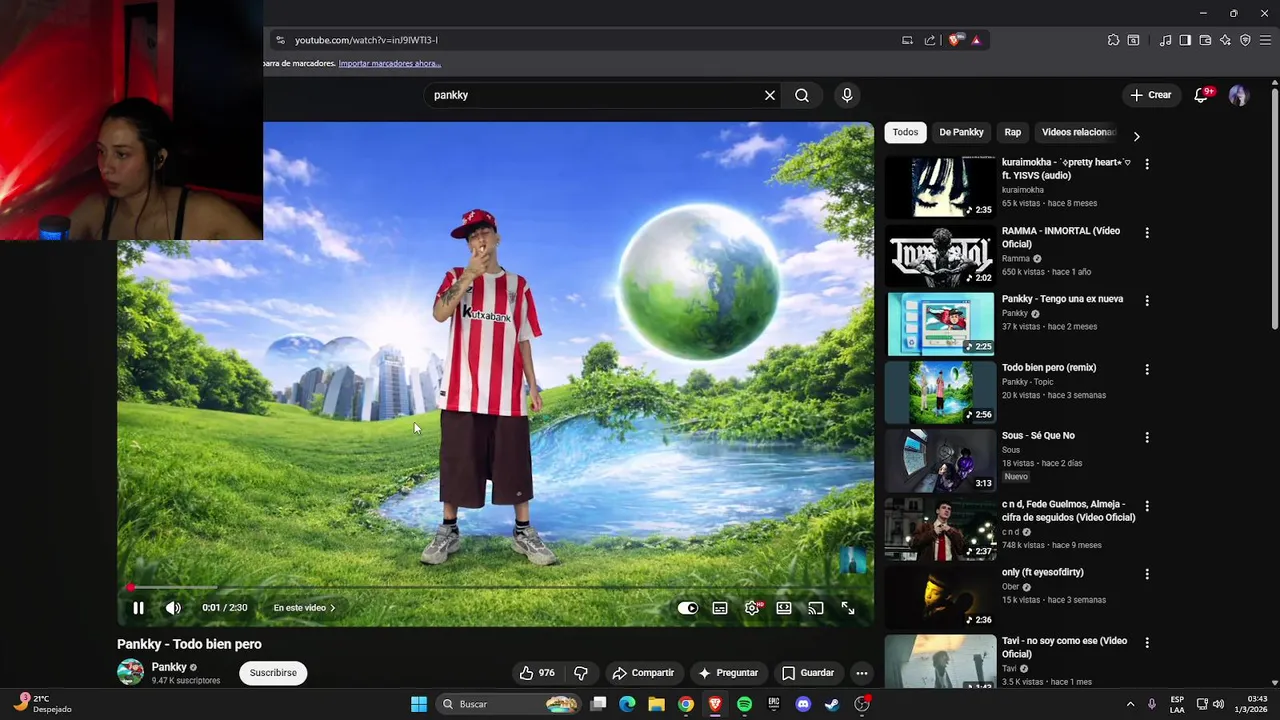Open Brave VPN shield icon
The height and width of the screenshot is (720, 1280).
[1245, 40]
